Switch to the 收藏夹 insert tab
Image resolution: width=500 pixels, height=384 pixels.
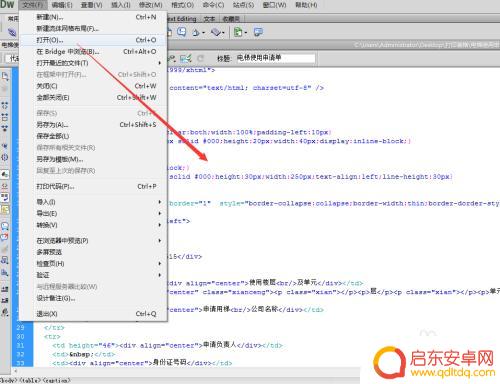click(x=231, y=19)
